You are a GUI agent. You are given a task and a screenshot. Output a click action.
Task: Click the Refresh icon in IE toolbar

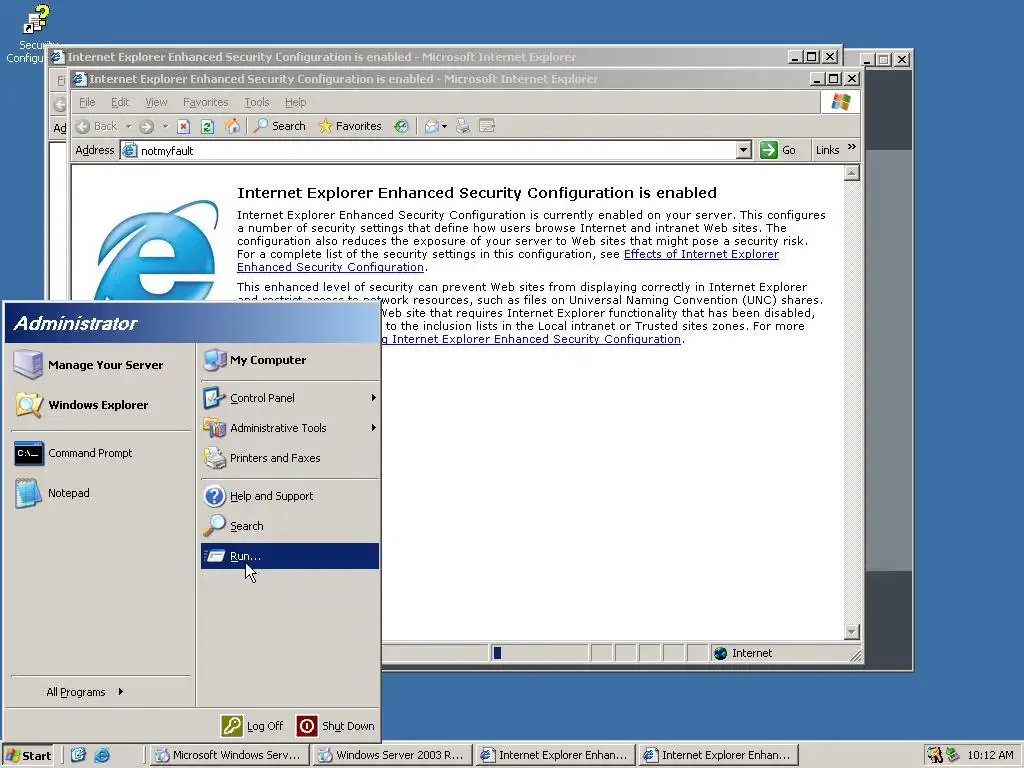[x=207, y=126]
